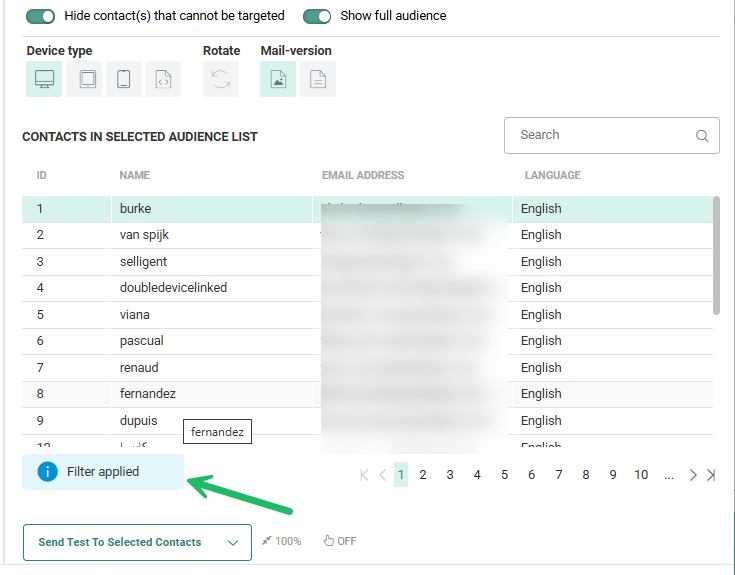The height and width of the screenshot is (575, 735).
Task: Toggle Show full audience switch
Action: [317, 16]
